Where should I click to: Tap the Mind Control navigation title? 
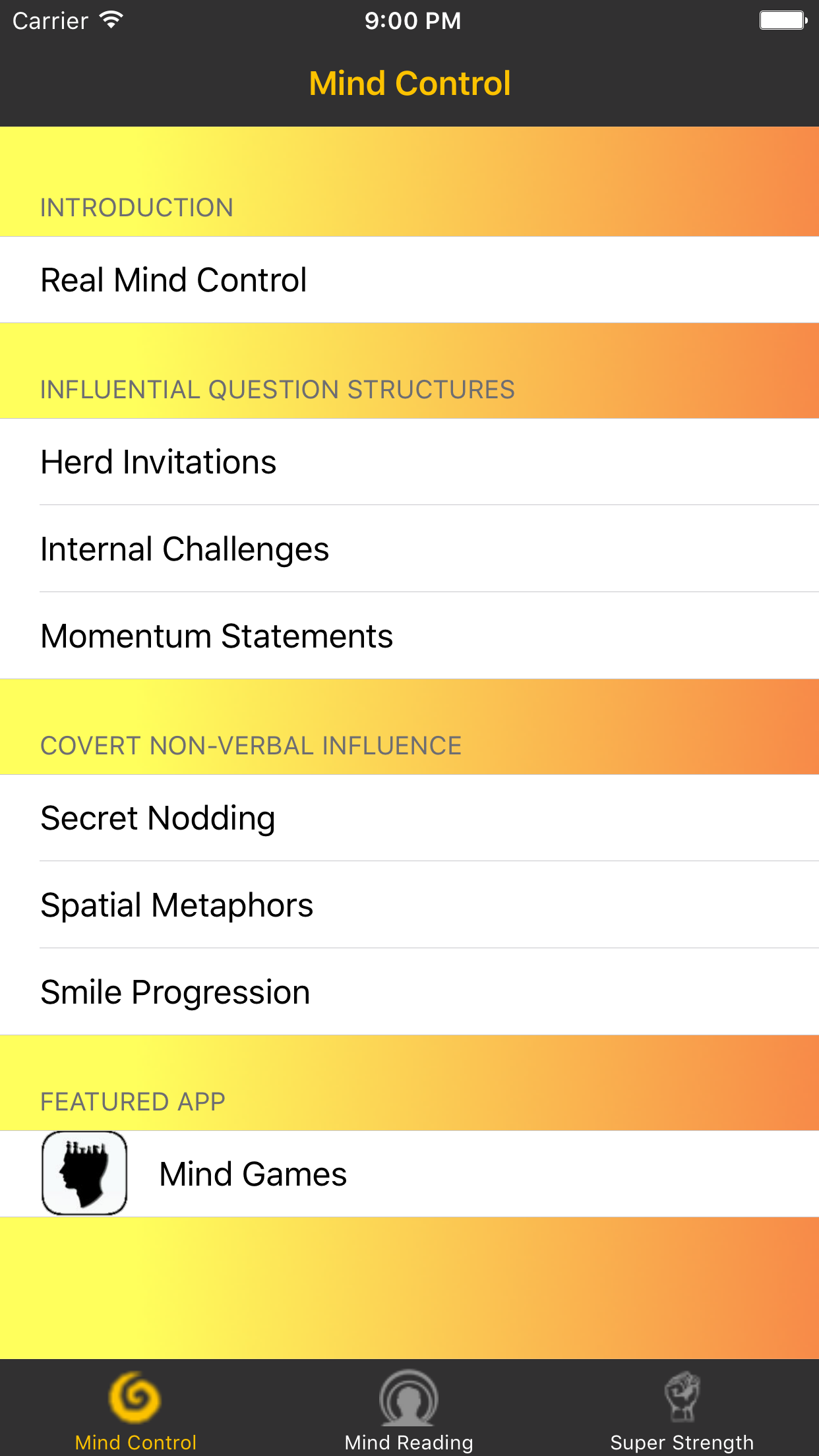(x=409, y=84)
